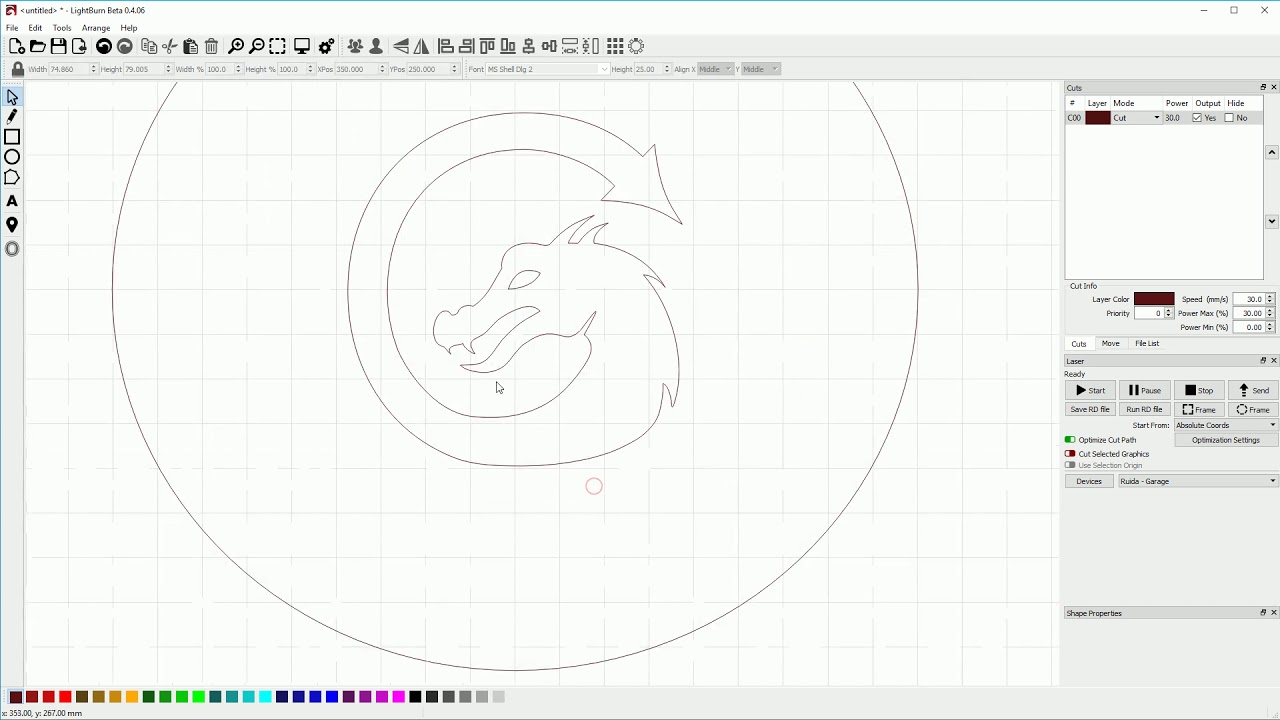The width and height of the screenshot is (1280, 720).
Task: Open Settings via the gears icon
Action: tap(326, 46)
